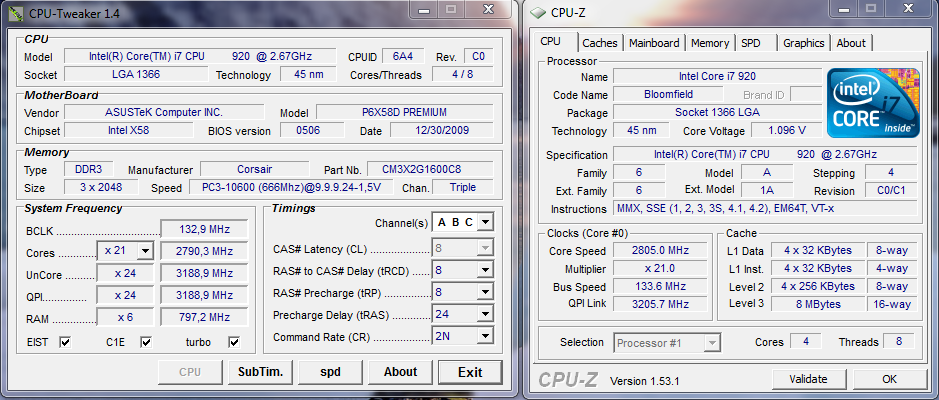Click the L1 Data 4 x 32 KBytes field
The height and width of the screenshot is (400, 939).
[x=817, y=250]
